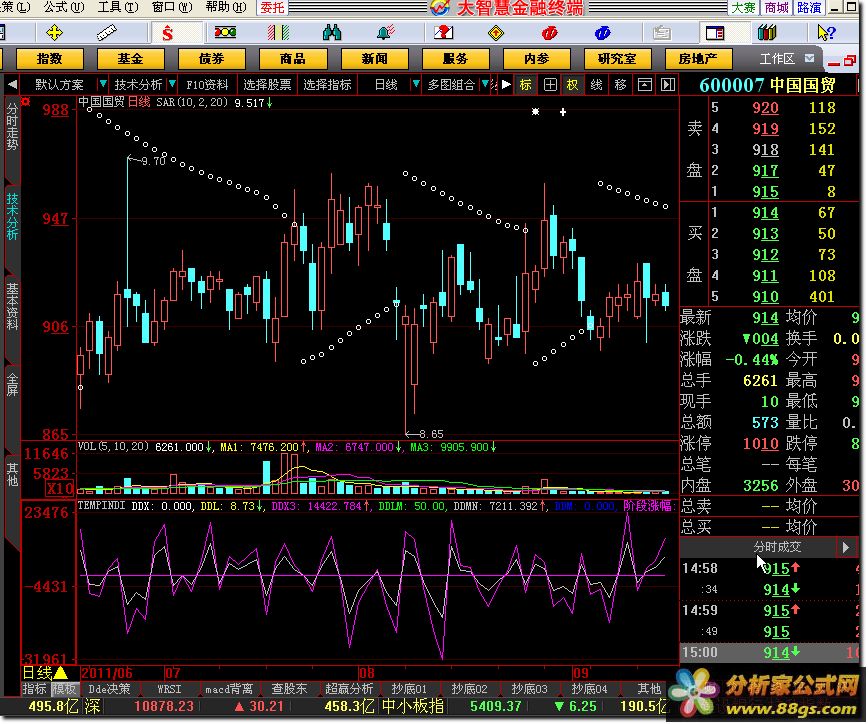Click the crosshair grid icon next to 标
The height and width of the screenshot is (724, 868).
[x=550, y=84]
